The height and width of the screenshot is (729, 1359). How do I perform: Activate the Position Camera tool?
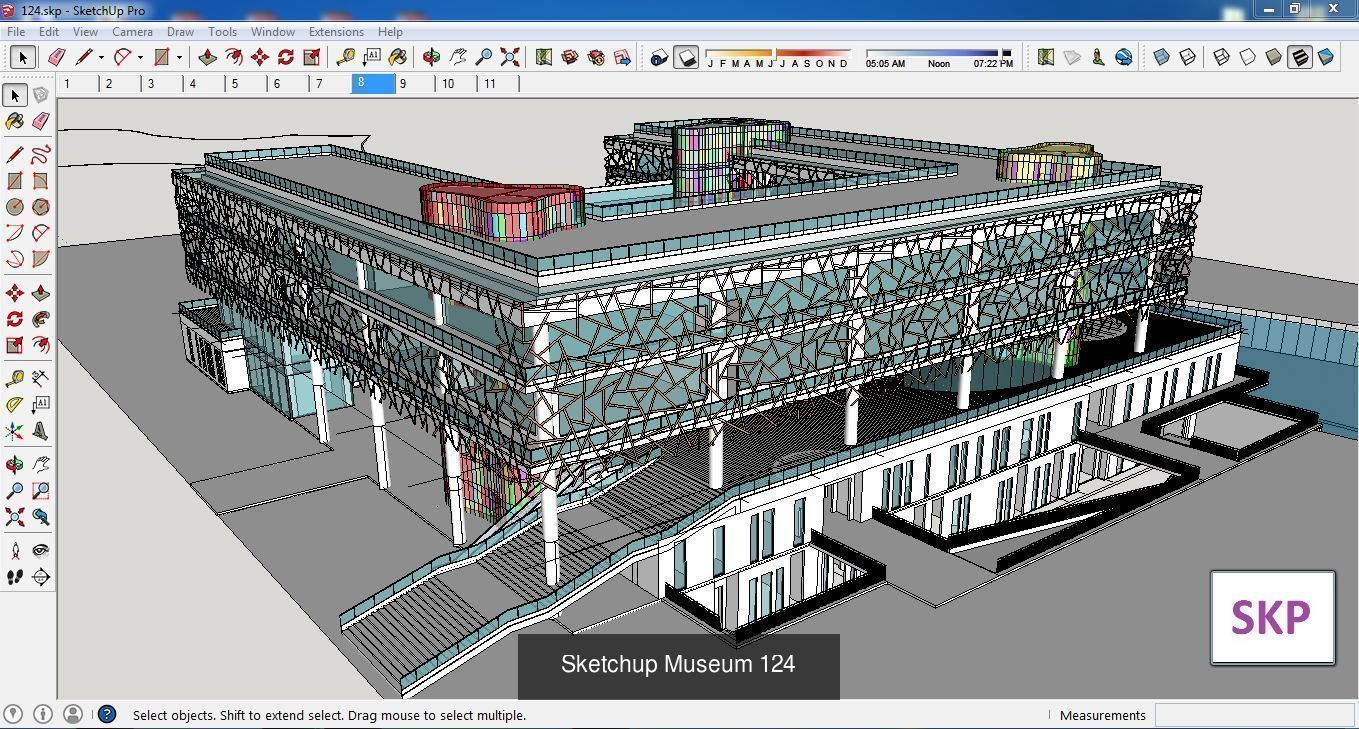[x=15, y=551]
